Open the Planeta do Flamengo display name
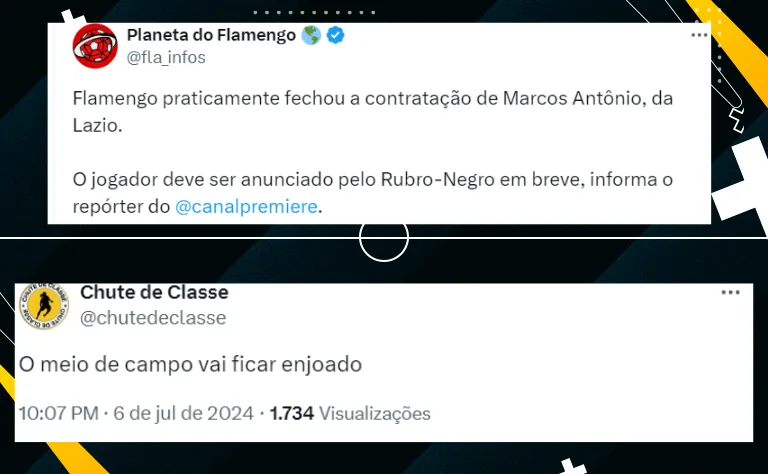This screenshot has width=768, height=474. tap(211, 35)
